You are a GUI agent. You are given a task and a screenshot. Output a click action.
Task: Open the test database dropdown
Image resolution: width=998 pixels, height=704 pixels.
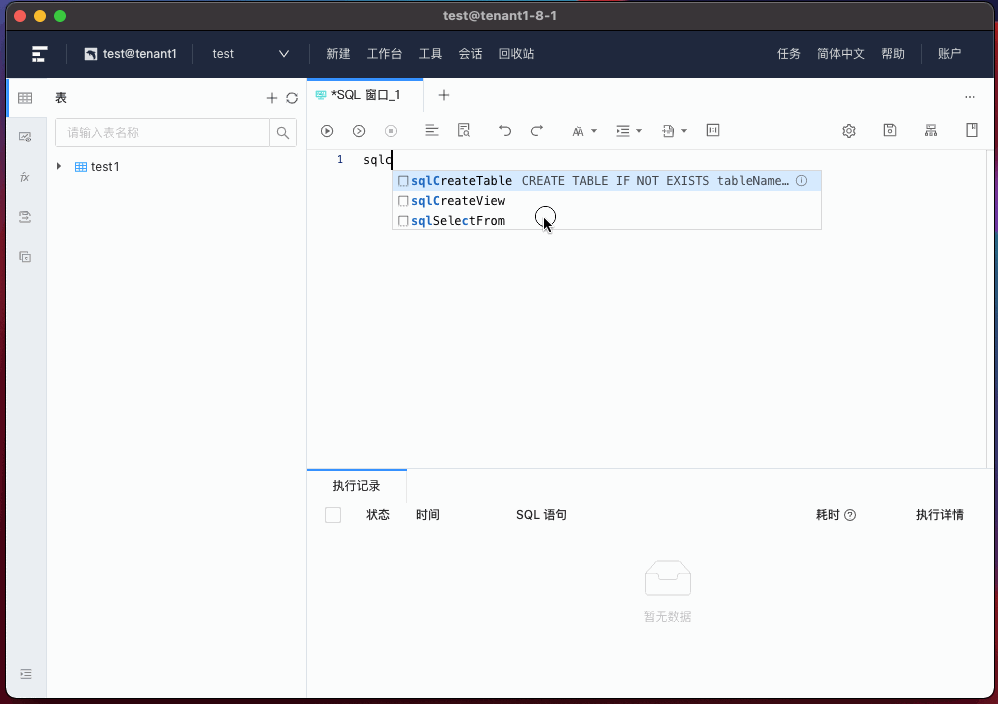tap(251, 54)
